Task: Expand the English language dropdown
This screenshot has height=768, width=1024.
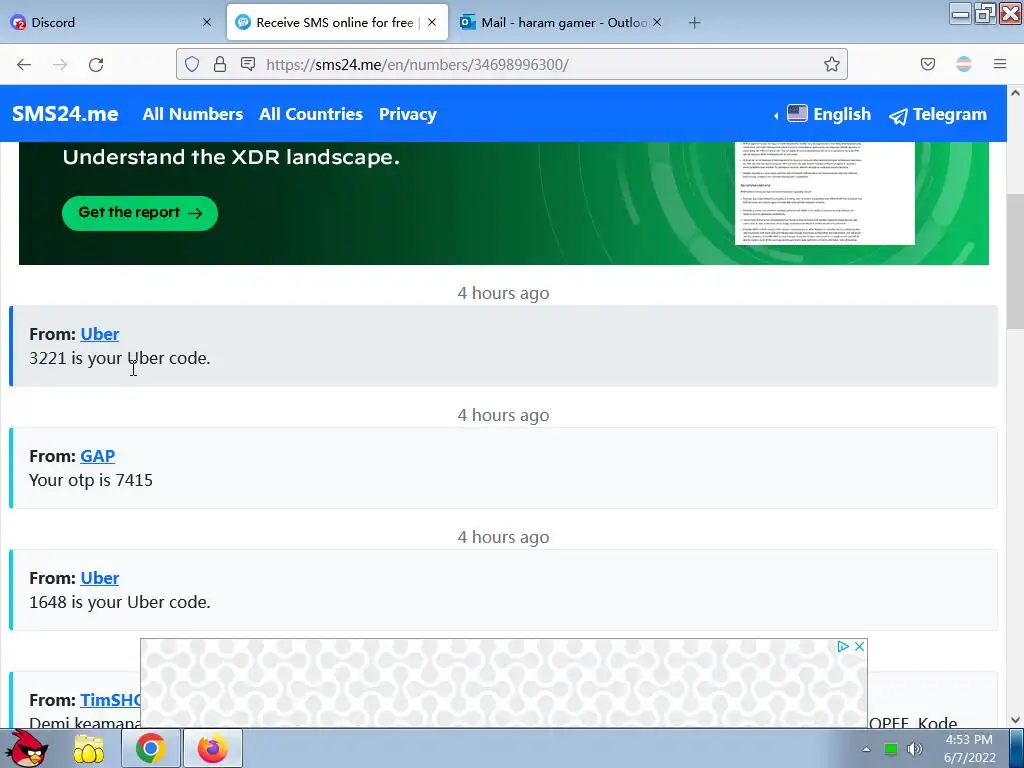Action: tap(822, 114)
